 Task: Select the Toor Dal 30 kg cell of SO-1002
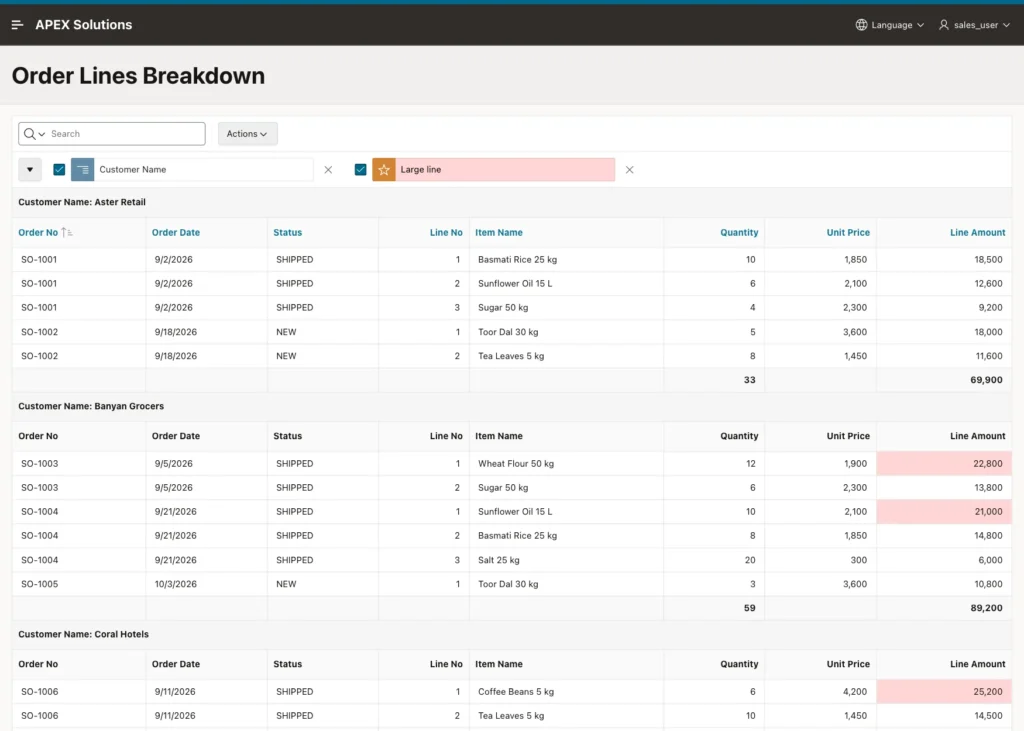click(566, 332)
